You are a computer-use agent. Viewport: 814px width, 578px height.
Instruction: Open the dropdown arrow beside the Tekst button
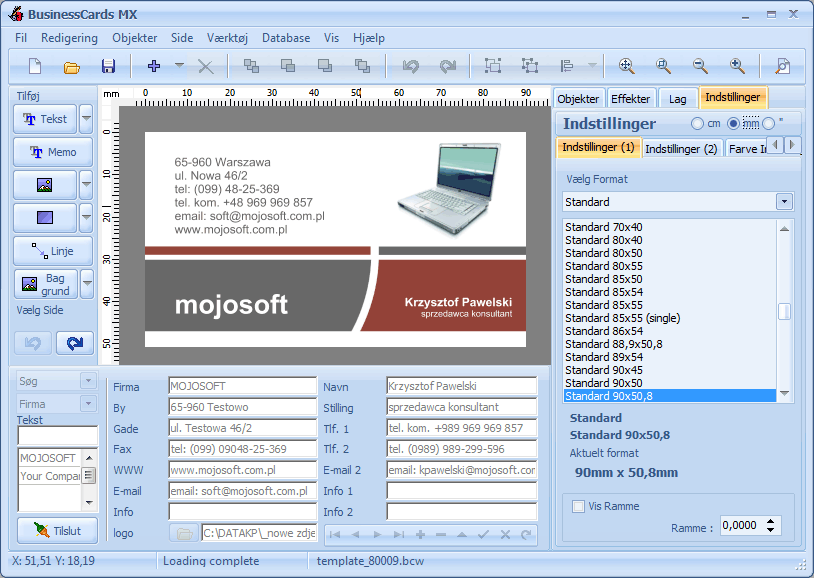click(86, 119)
